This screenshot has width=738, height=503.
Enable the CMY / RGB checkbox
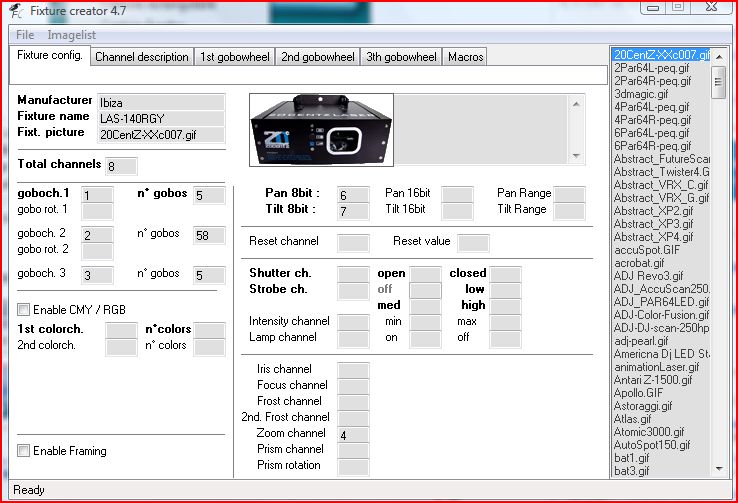coord(24,310)
